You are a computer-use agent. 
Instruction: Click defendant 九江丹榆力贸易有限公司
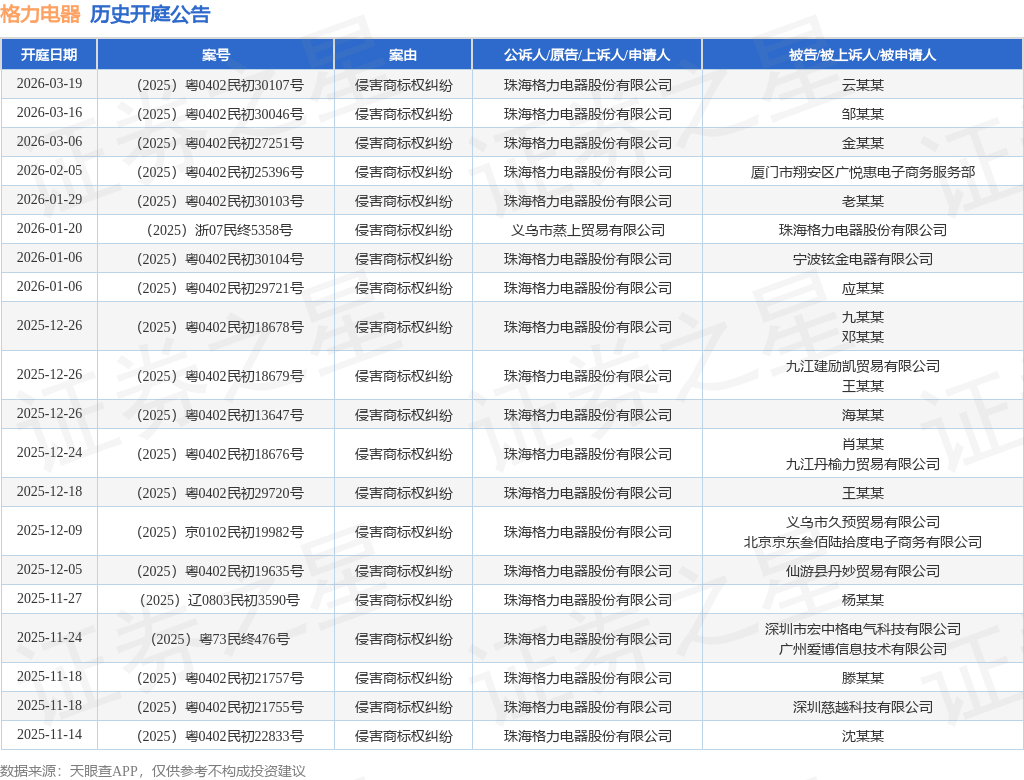863,464
